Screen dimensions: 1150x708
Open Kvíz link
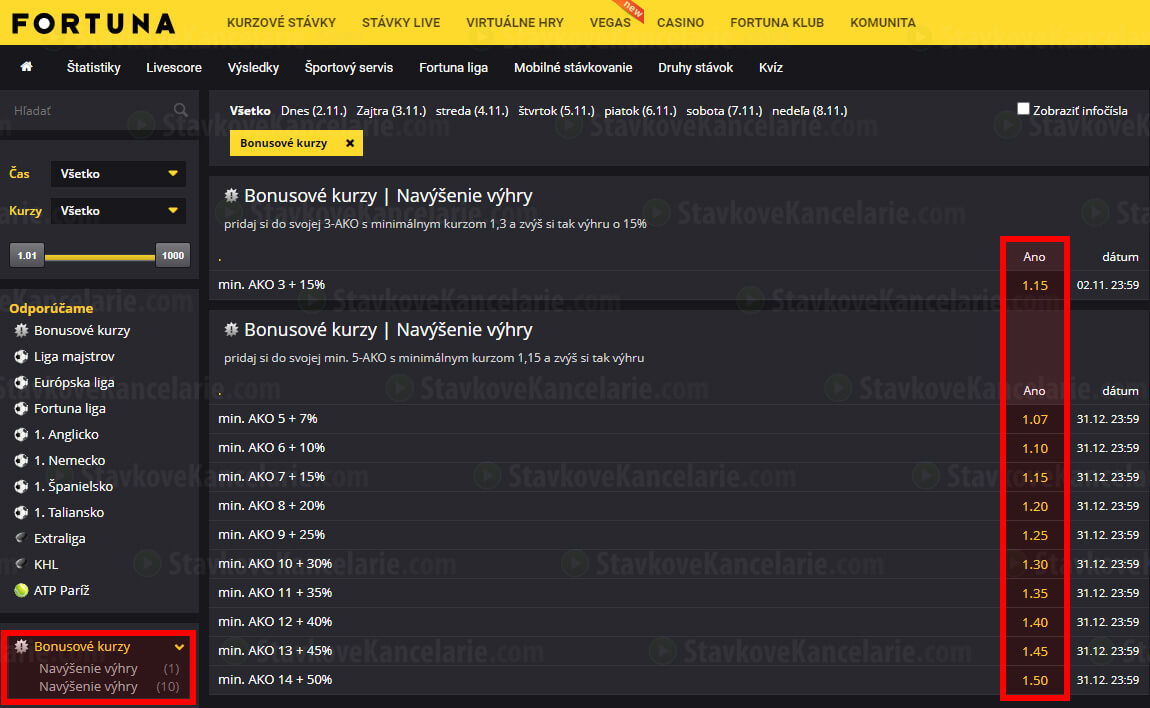click(x=771, y=67)
